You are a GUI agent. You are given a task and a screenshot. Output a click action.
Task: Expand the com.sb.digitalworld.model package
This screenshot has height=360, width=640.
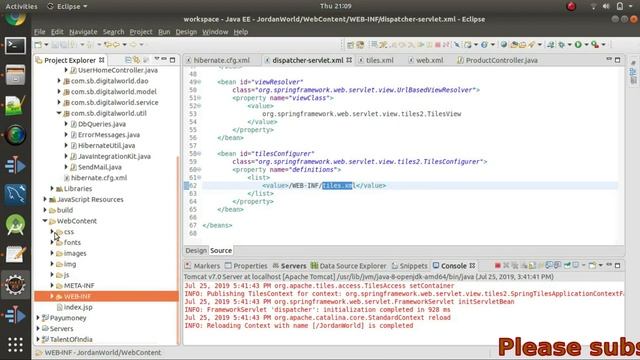tap(59, 91)
